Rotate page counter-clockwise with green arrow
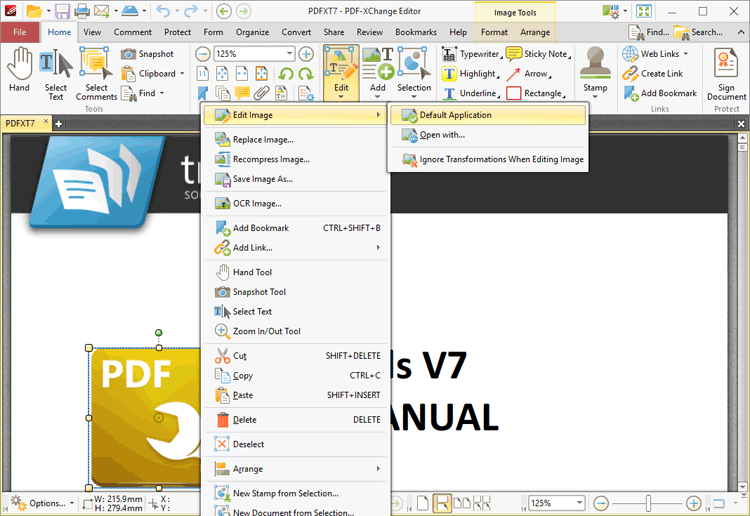750x516 pixels. (286, 74)
